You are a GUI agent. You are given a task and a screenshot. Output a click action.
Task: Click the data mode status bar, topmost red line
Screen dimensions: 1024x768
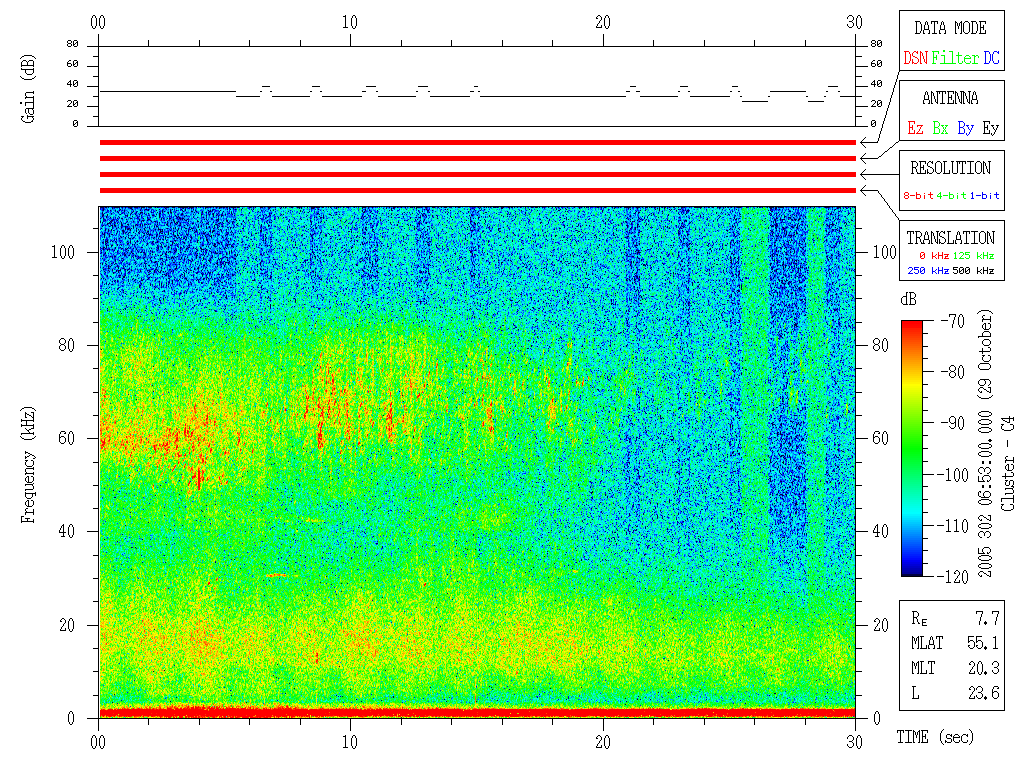click(x=477, y=142)
